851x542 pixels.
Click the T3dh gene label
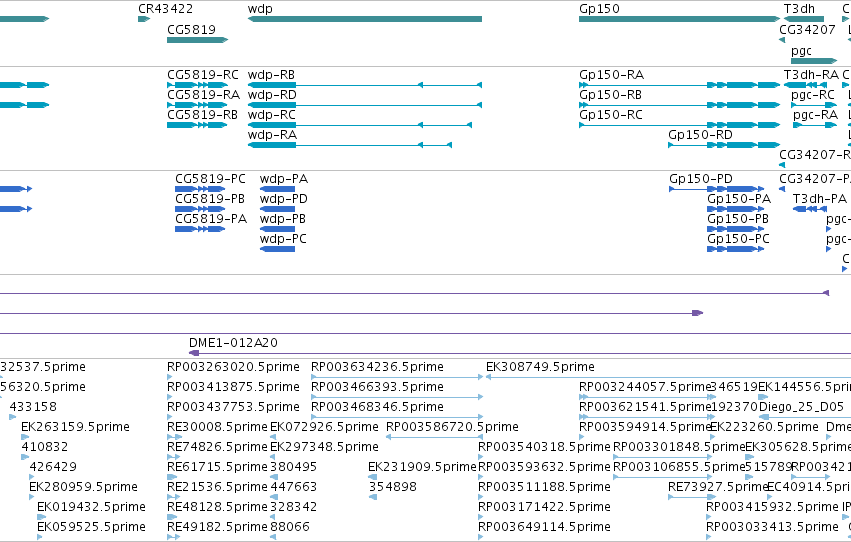(799, 9)
